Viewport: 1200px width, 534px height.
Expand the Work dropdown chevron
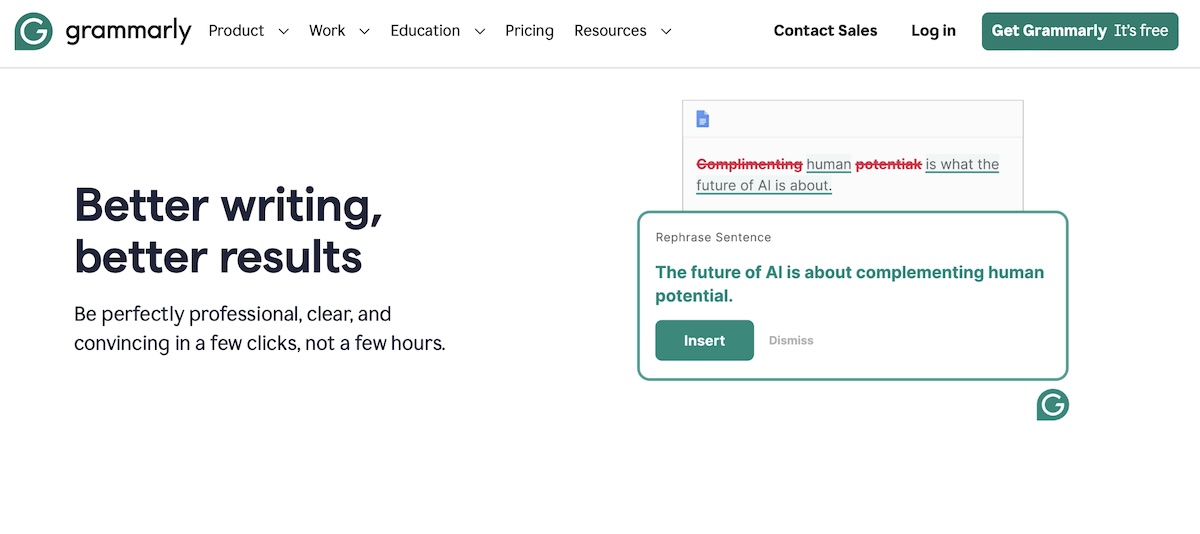click(364, 32)
